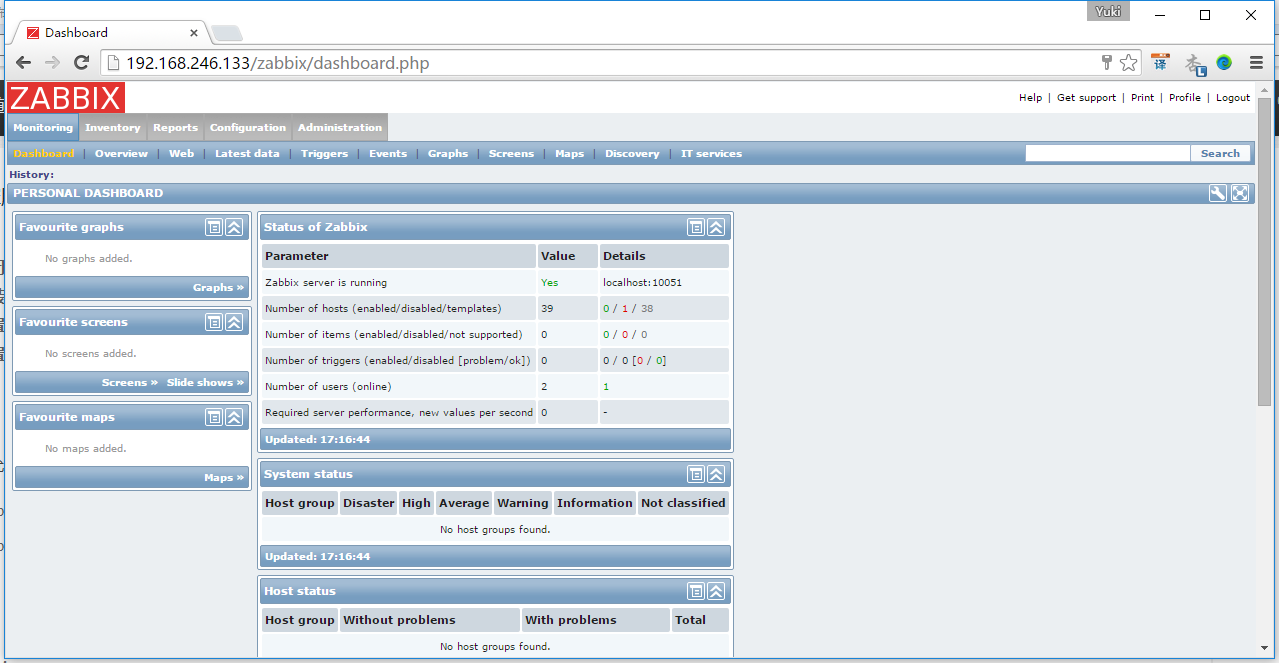Screen dimensions: 1279x663
Task: Open the Reports tab
Action: tap(176, 128)
